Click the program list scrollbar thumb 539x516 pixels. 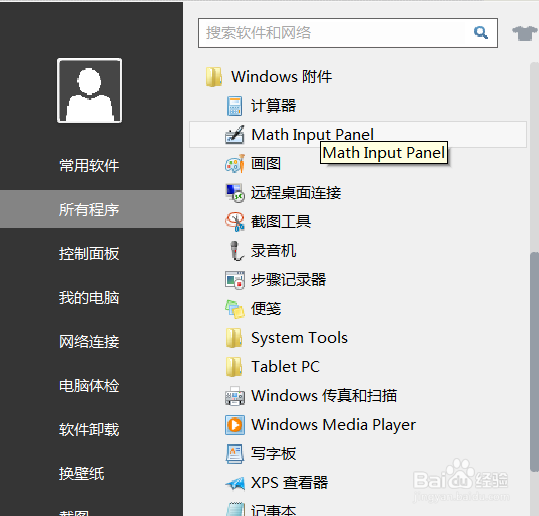(x=535, y=362)
